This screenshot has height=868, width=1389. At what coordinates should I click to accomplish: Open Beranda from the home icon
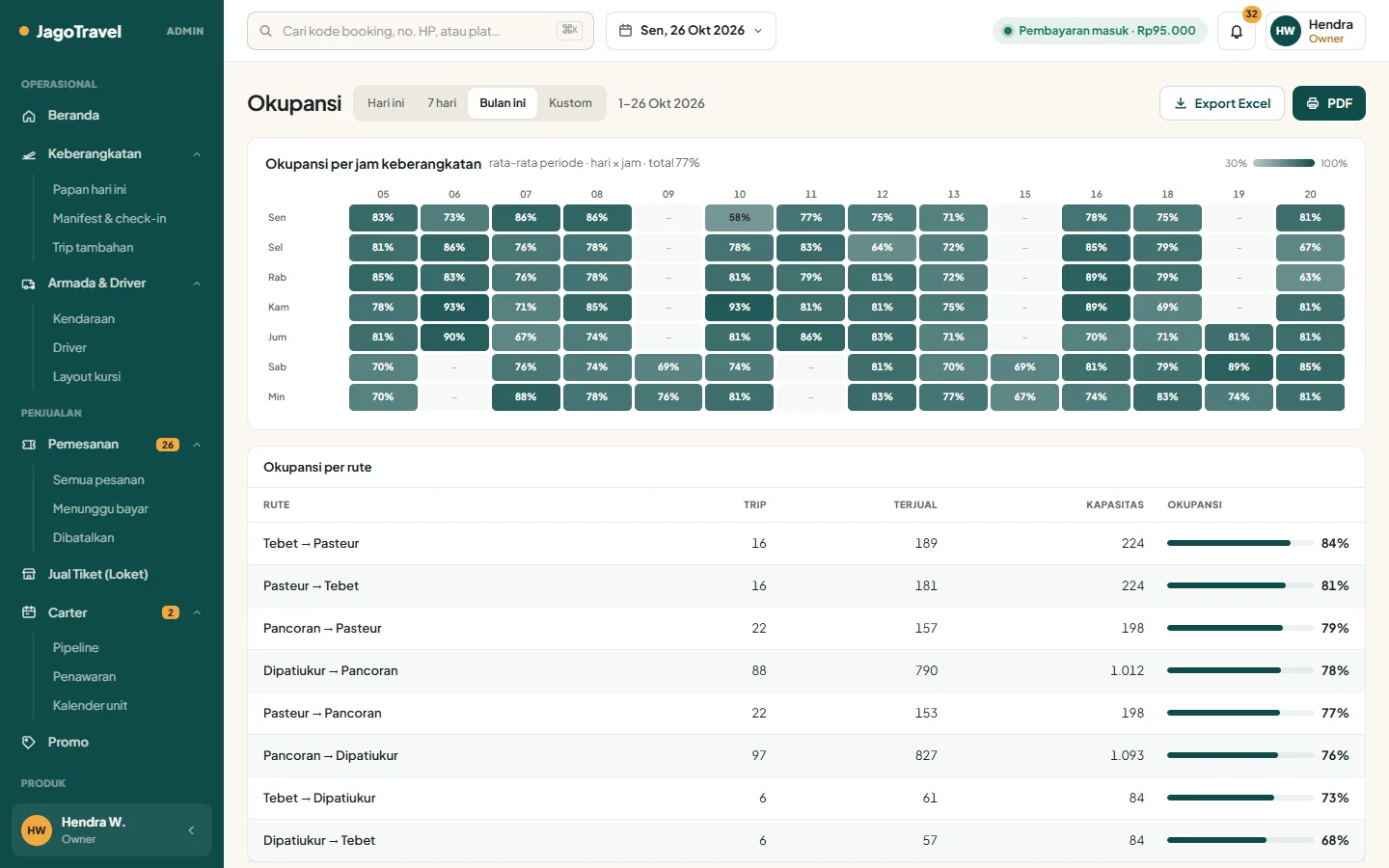point(29,116)
